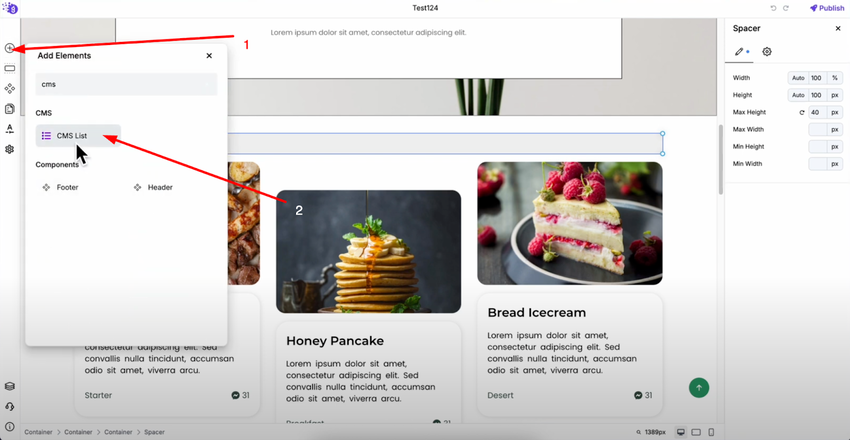
Task: Switch to the Spacer style pencil tab
Action: coord(739,51)
